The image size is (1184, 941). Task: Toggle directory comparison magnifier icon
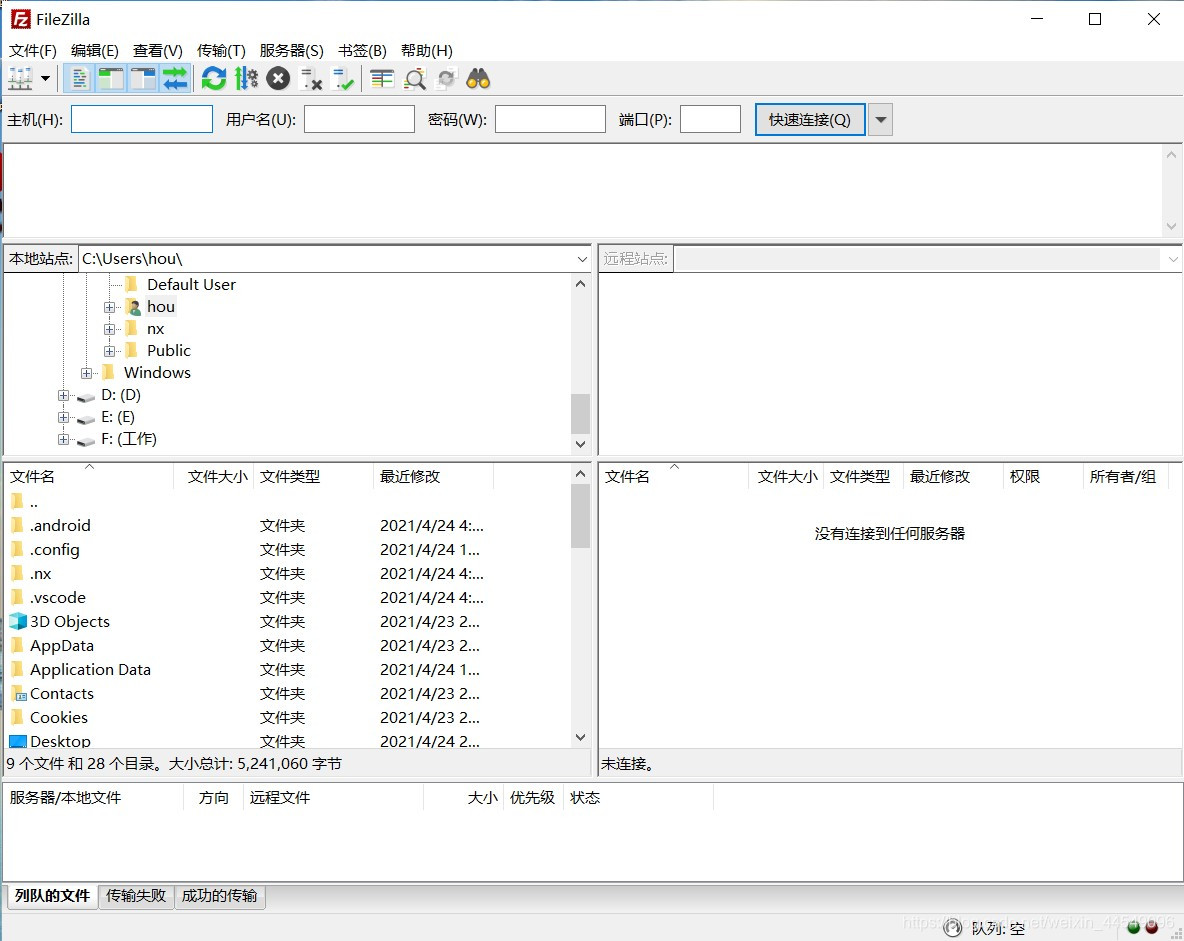(x=415, y=79)
